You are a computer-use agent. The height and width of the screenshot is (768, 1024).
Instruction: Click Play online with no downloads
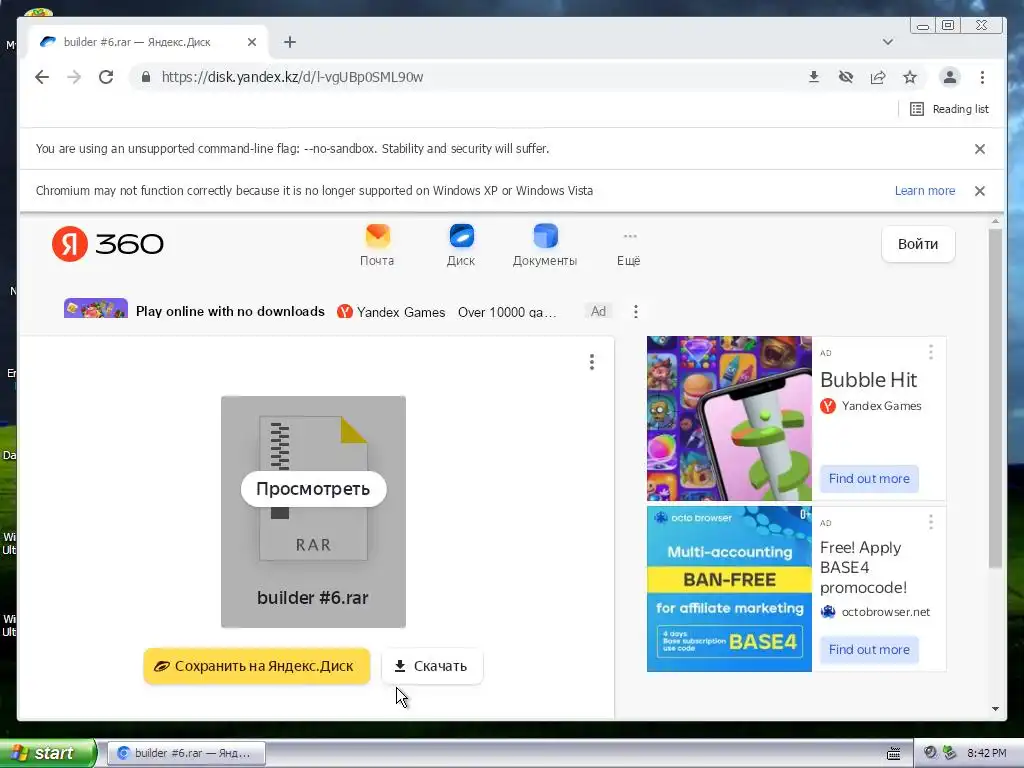230,312
